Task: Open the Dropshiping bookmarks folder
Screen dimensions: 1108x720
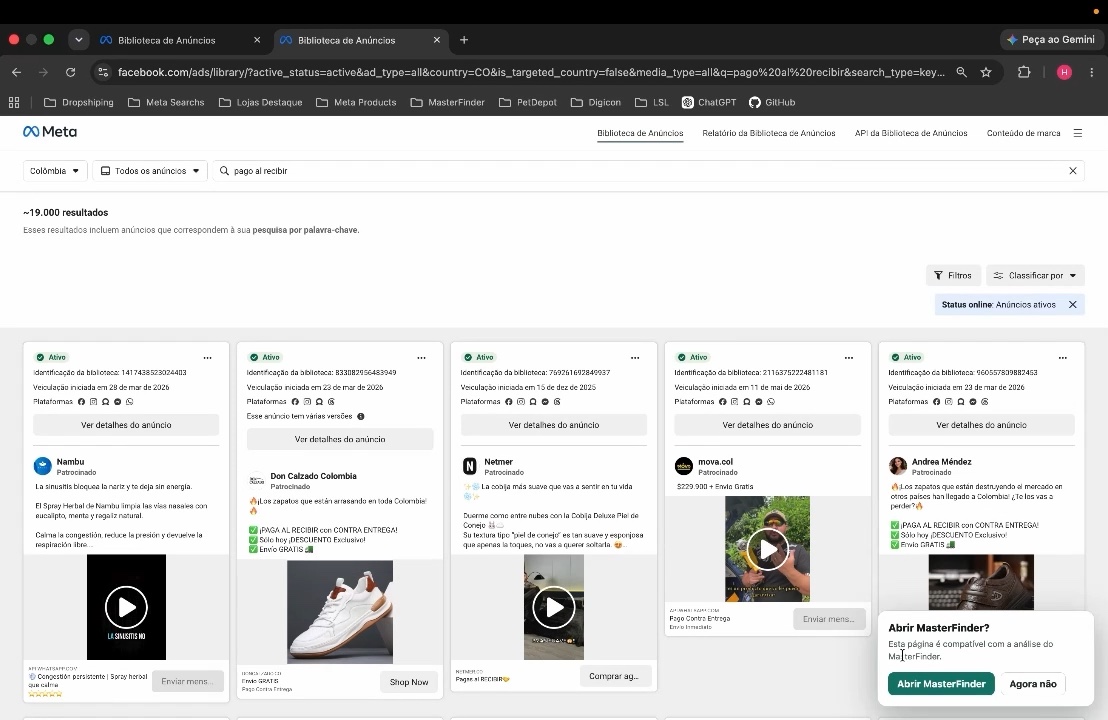Action: (x=79, y=102)
